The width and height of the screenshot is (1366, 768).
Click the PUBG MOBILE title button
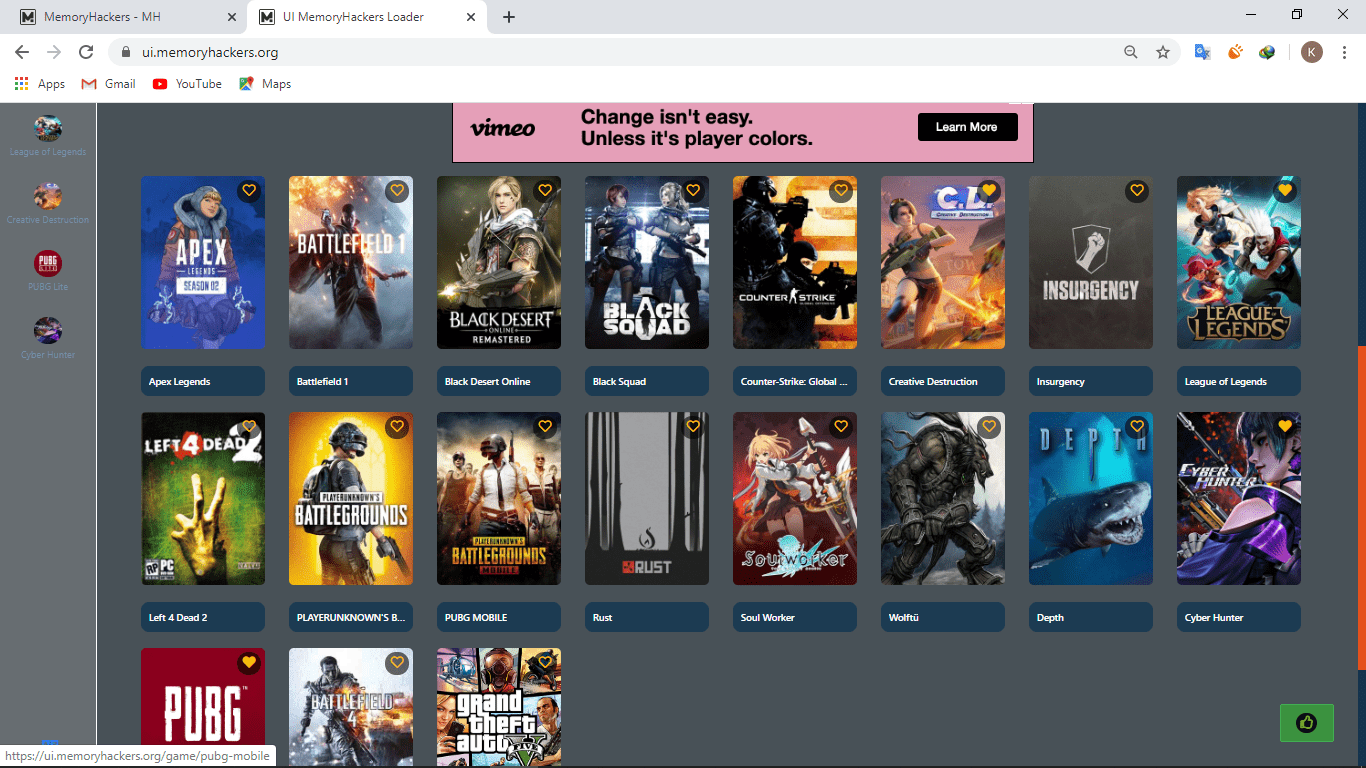pos(499,617)
